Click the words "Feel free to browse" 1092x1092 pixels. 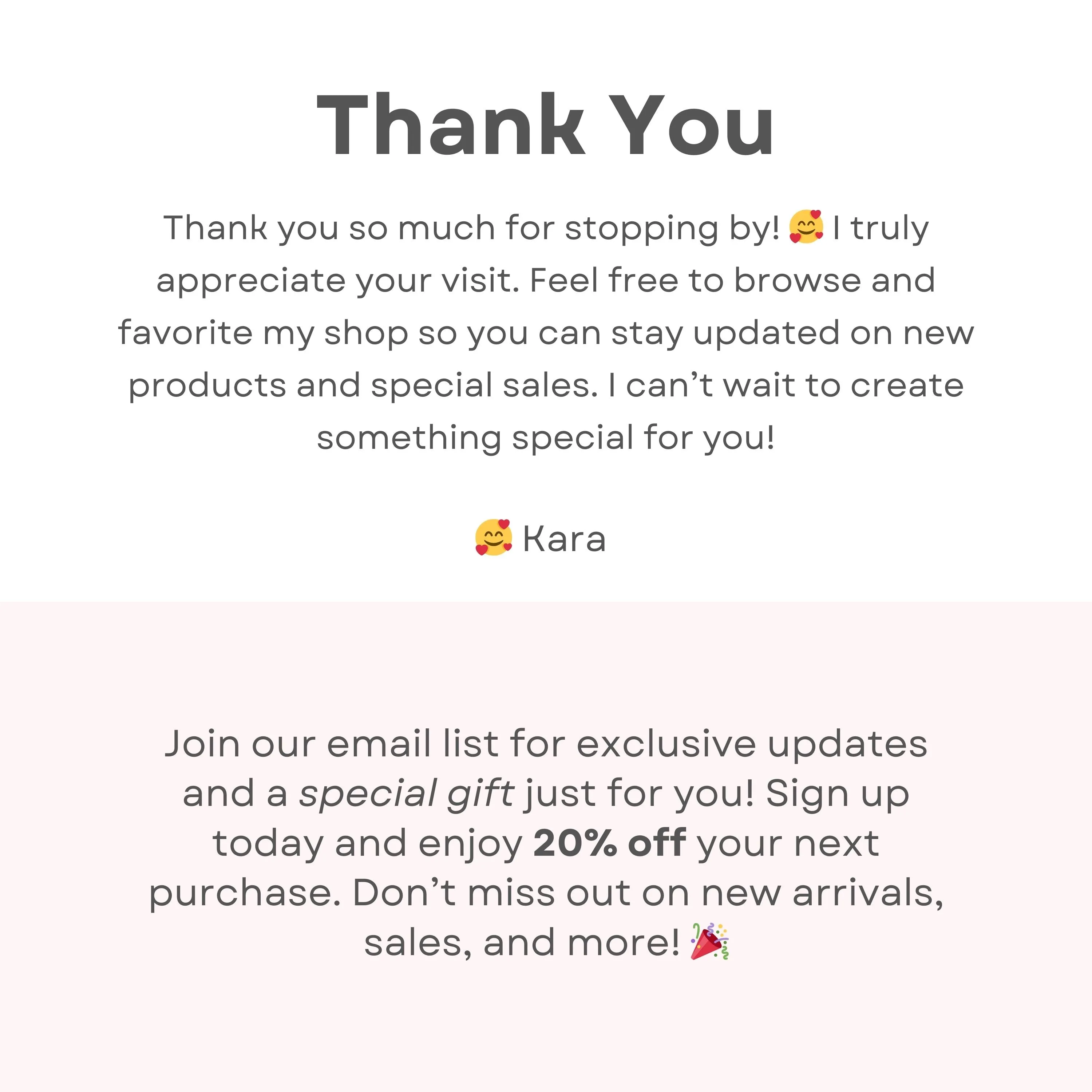pyautogui.click(x=695, y=280)
